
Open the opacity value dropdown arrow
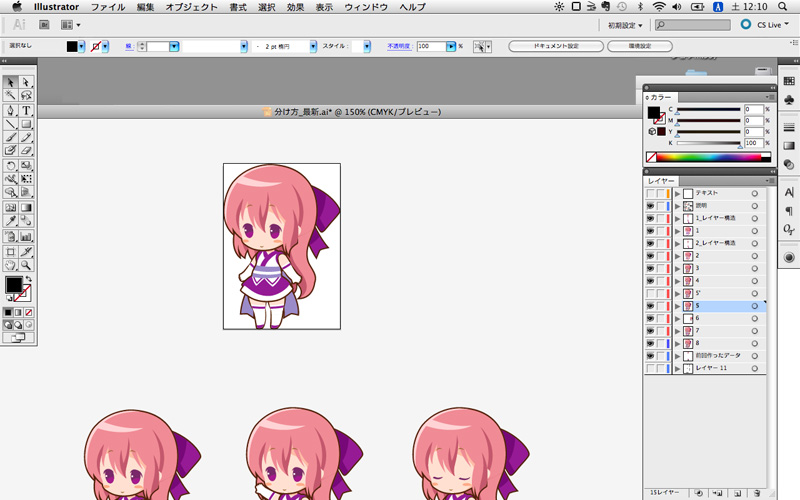click(x=451, y=46)
